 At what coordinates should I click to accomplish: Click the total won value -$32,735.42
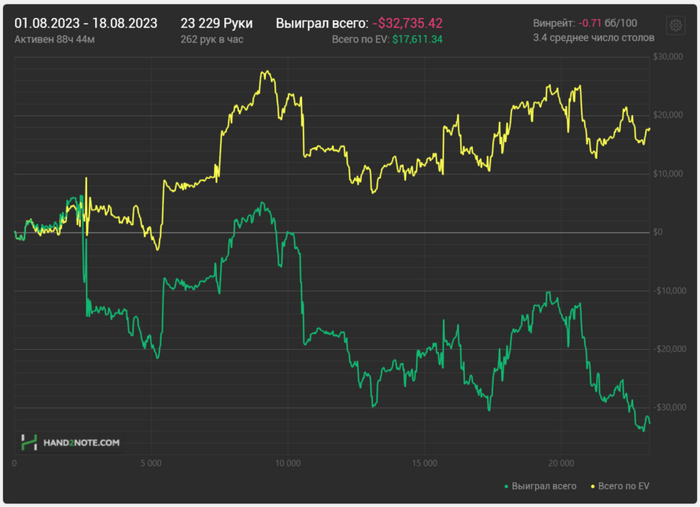[408, 23]
